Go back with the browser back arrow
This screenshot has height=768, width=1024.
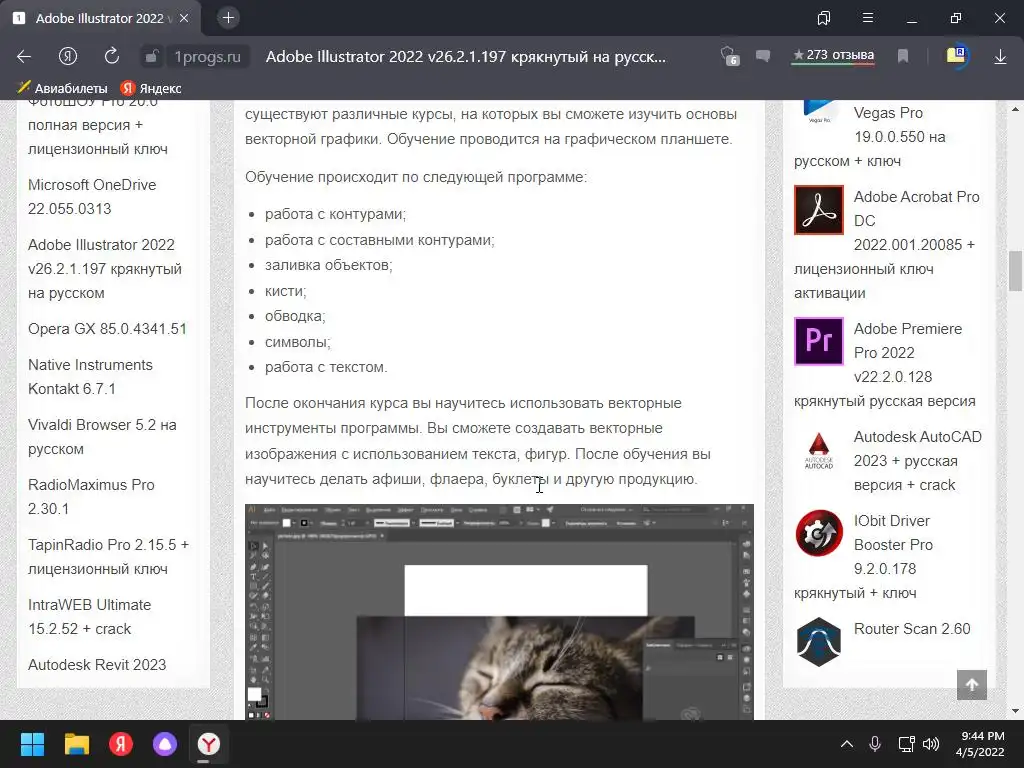tap(24, 57)
